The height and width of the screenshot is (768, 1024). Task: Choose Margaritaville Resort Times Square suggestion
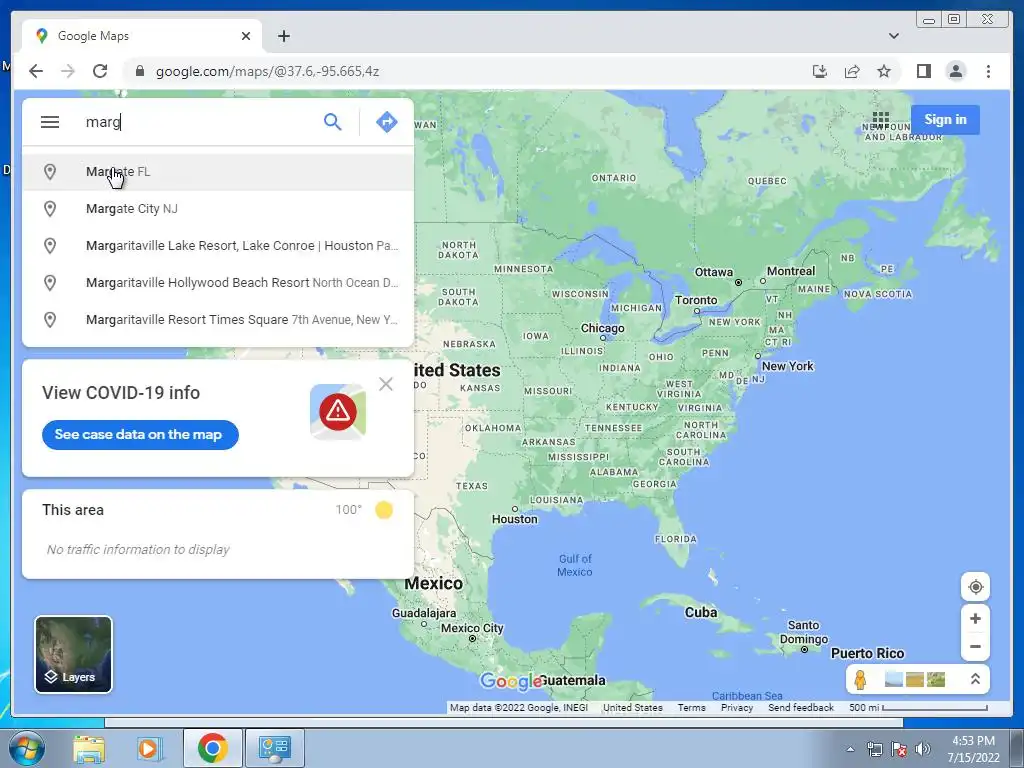coord(218,320)
